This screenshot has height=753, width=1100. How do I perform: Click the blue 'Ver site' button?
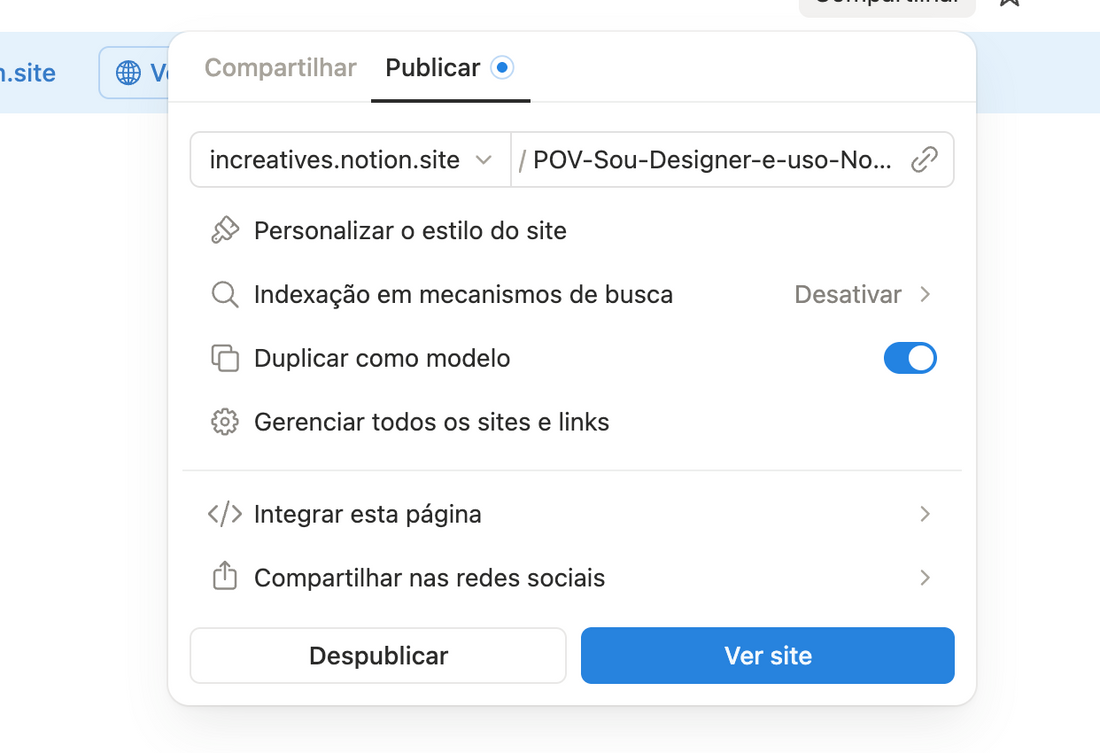(x=767, y=655)
